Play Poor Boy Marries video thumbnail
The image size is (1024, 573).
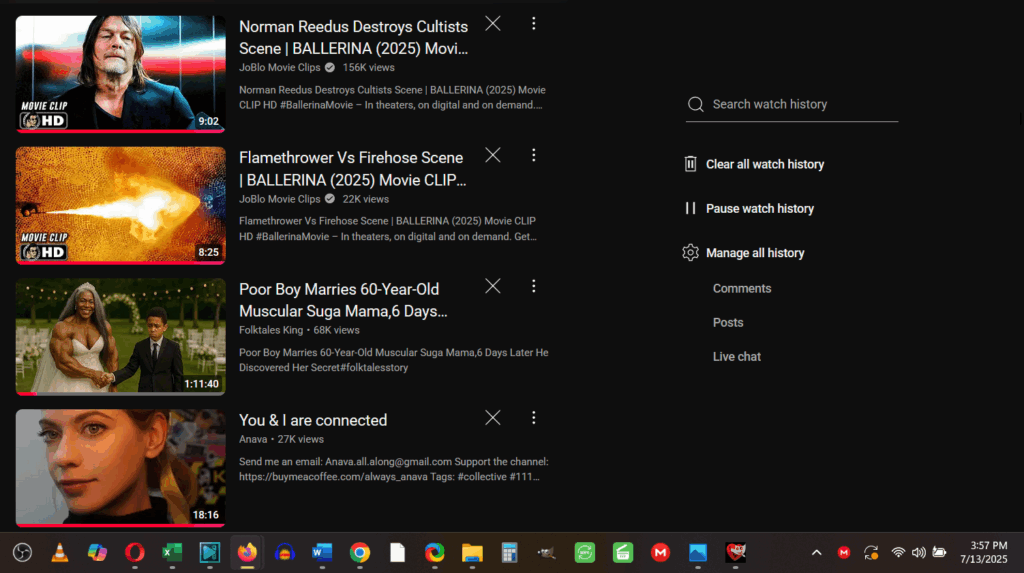[121, 336]
